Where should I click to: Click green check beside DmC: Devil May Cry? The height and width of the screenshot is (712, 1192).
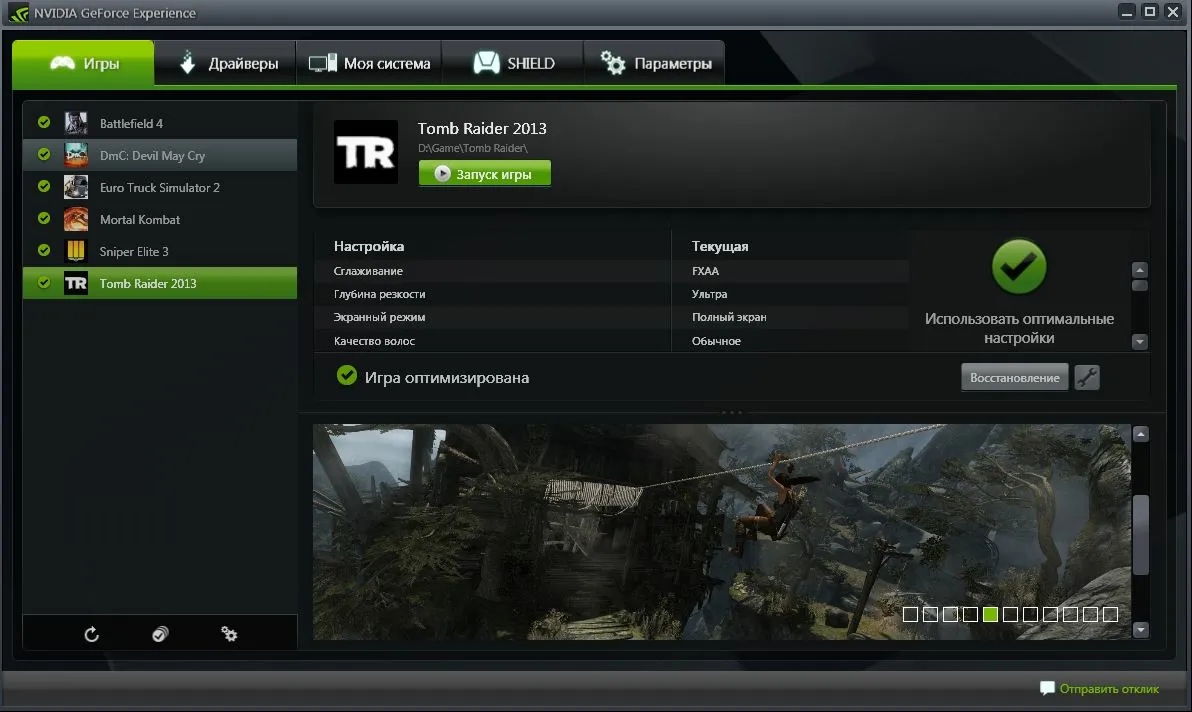44,155
